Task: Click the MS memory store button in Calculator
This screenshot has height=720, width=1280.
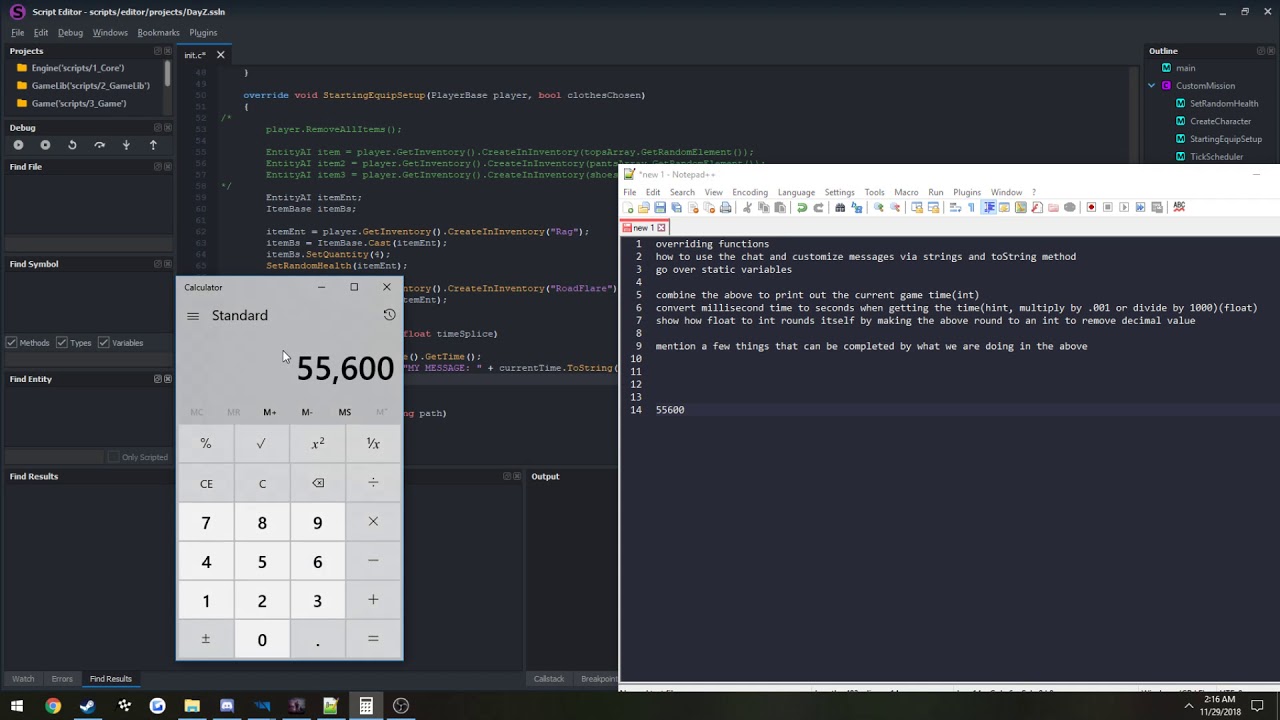Action: [344, 412]
